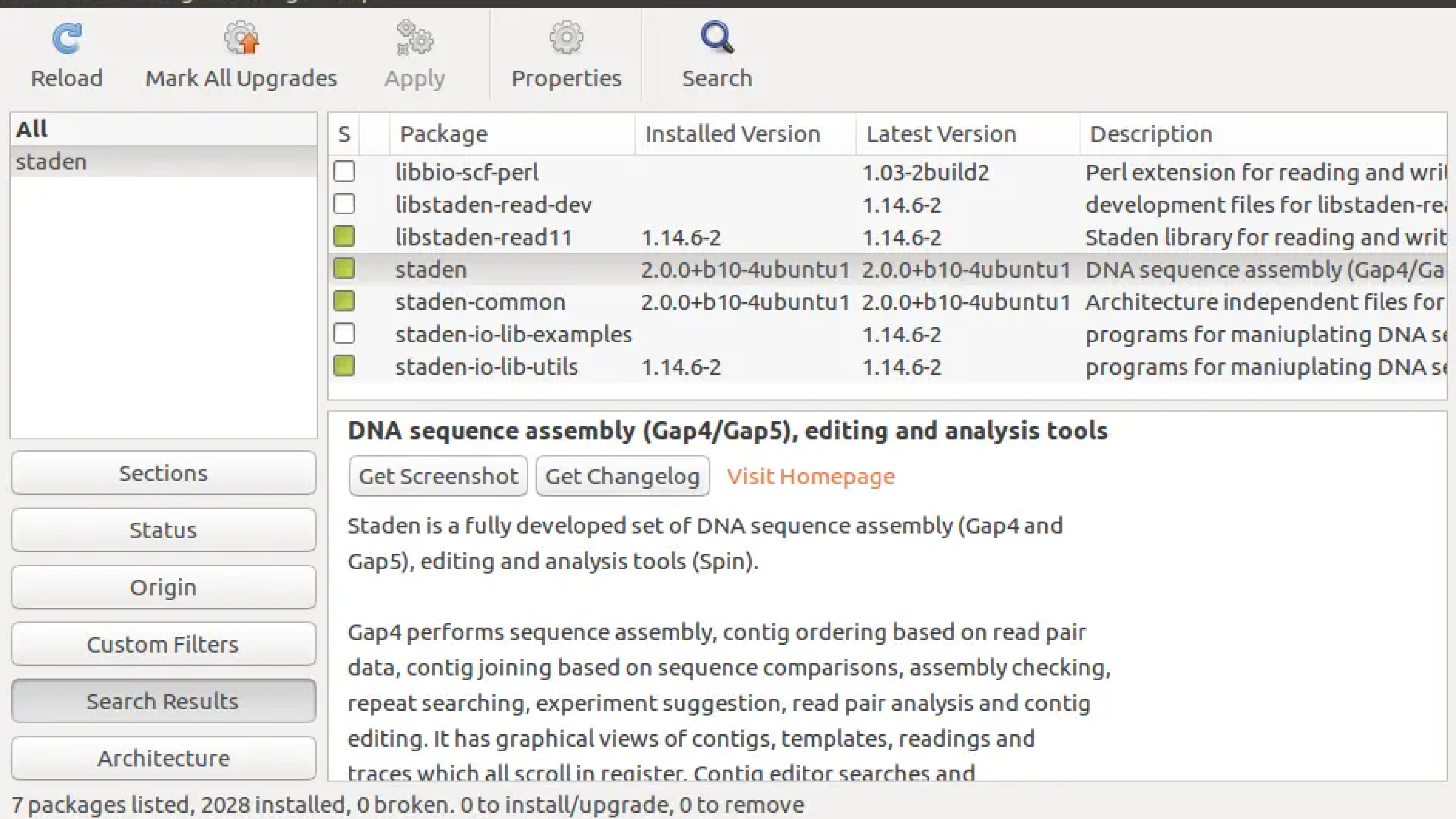
Task: Open the Origin filter button
Action: pos(163,587)
